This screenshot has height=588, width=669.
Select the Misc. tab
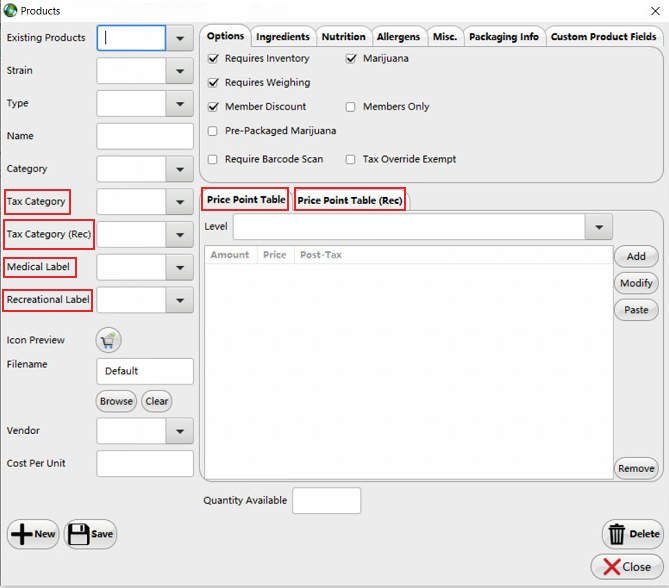tap(445, 37)
